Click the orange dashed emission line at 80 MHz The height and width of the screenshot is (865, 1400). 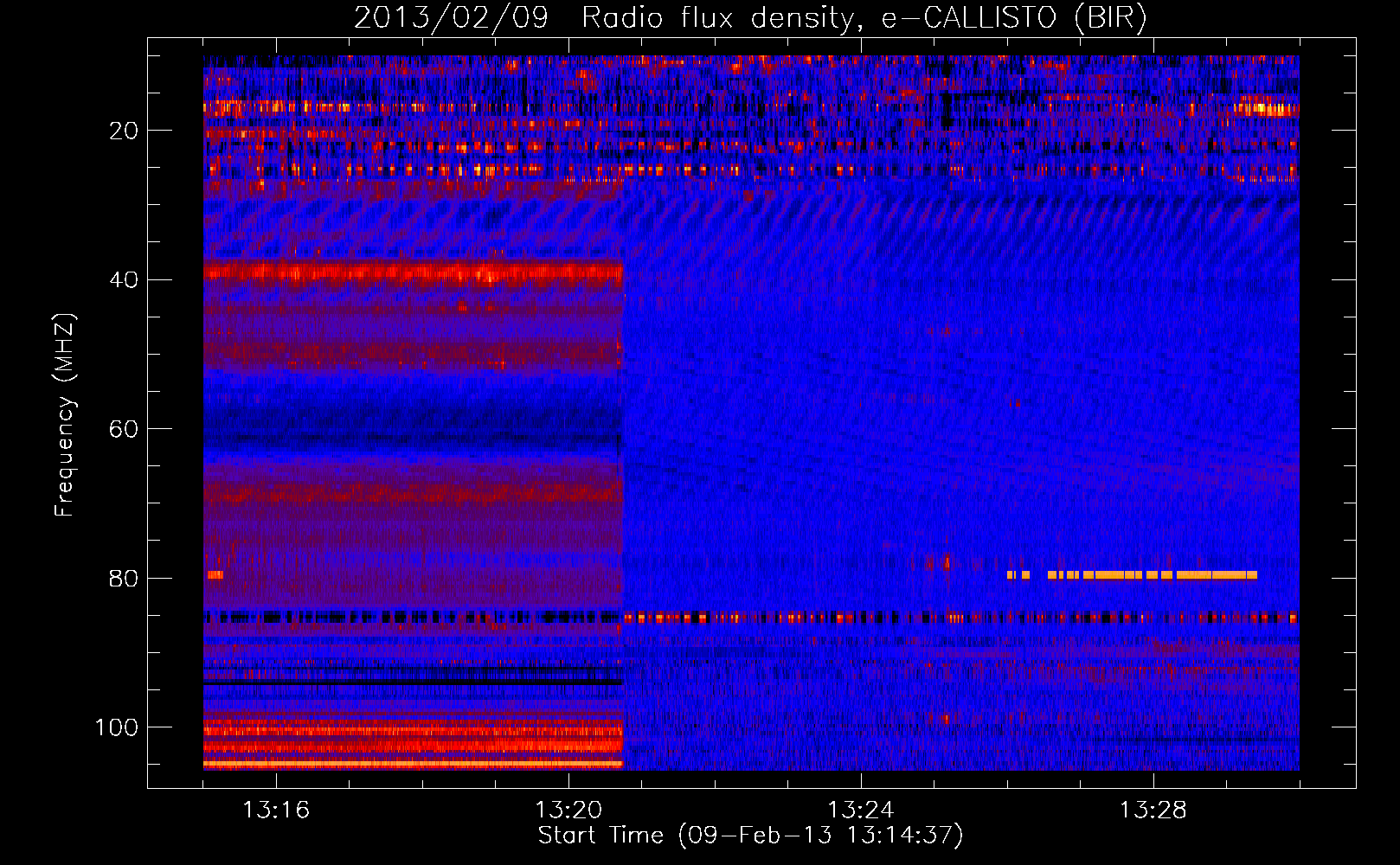coord(1132,574)
